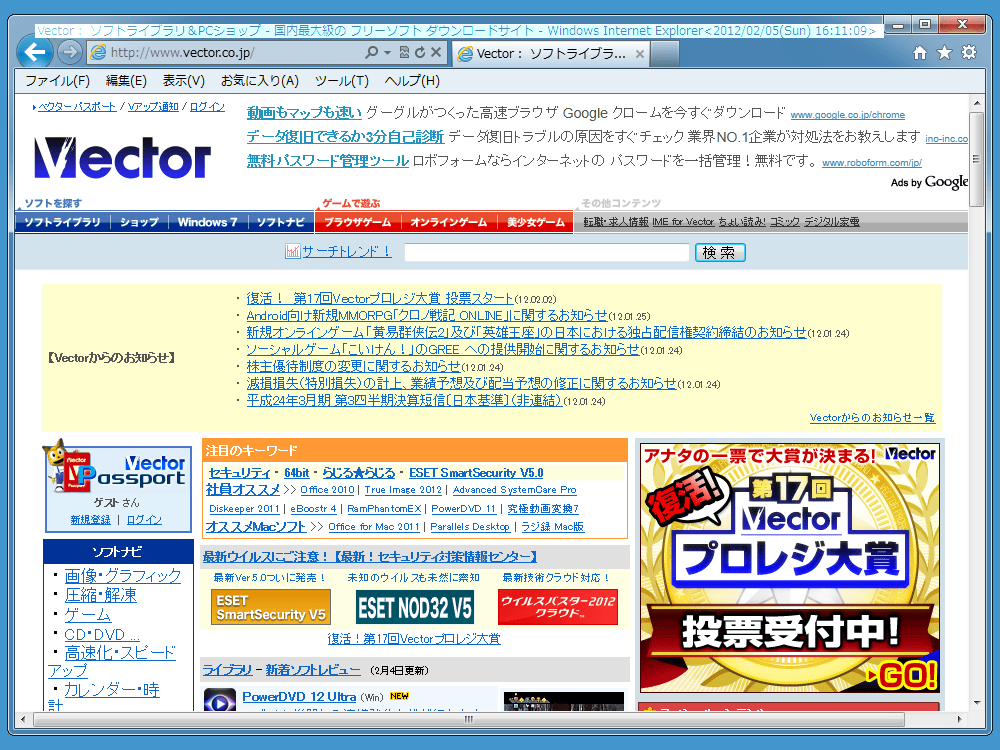This screenshot has height=750, width=1000.
Task: Click the プロレジ大賞 投票受付中 banner
Action: (x=790, y=568)
